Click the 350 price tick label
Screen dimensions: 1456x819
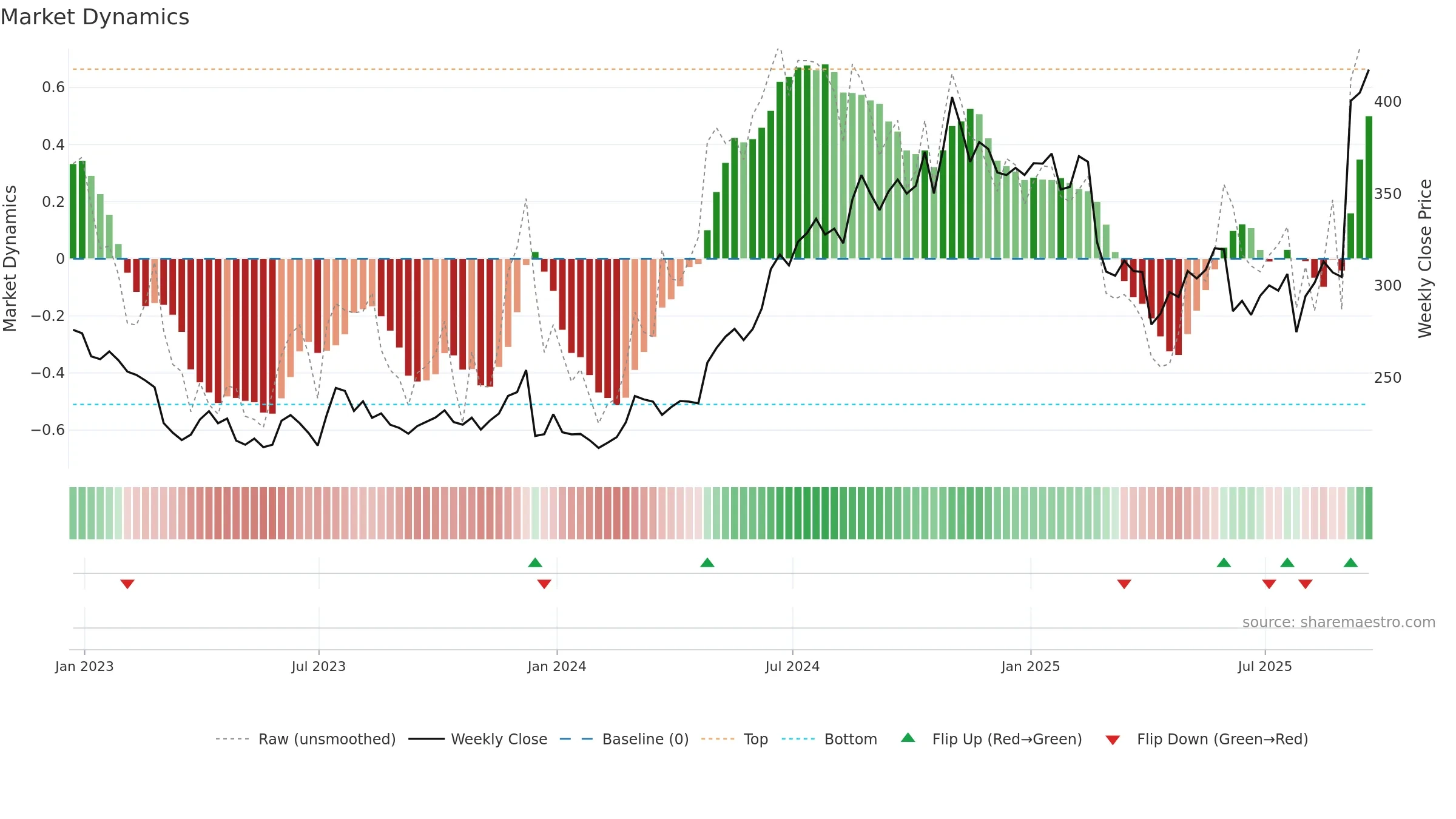pos(1388,194)
